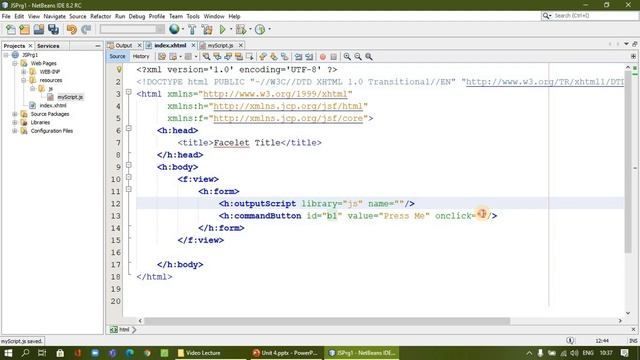Click Find Next Occurrence icon

(228, 57)
